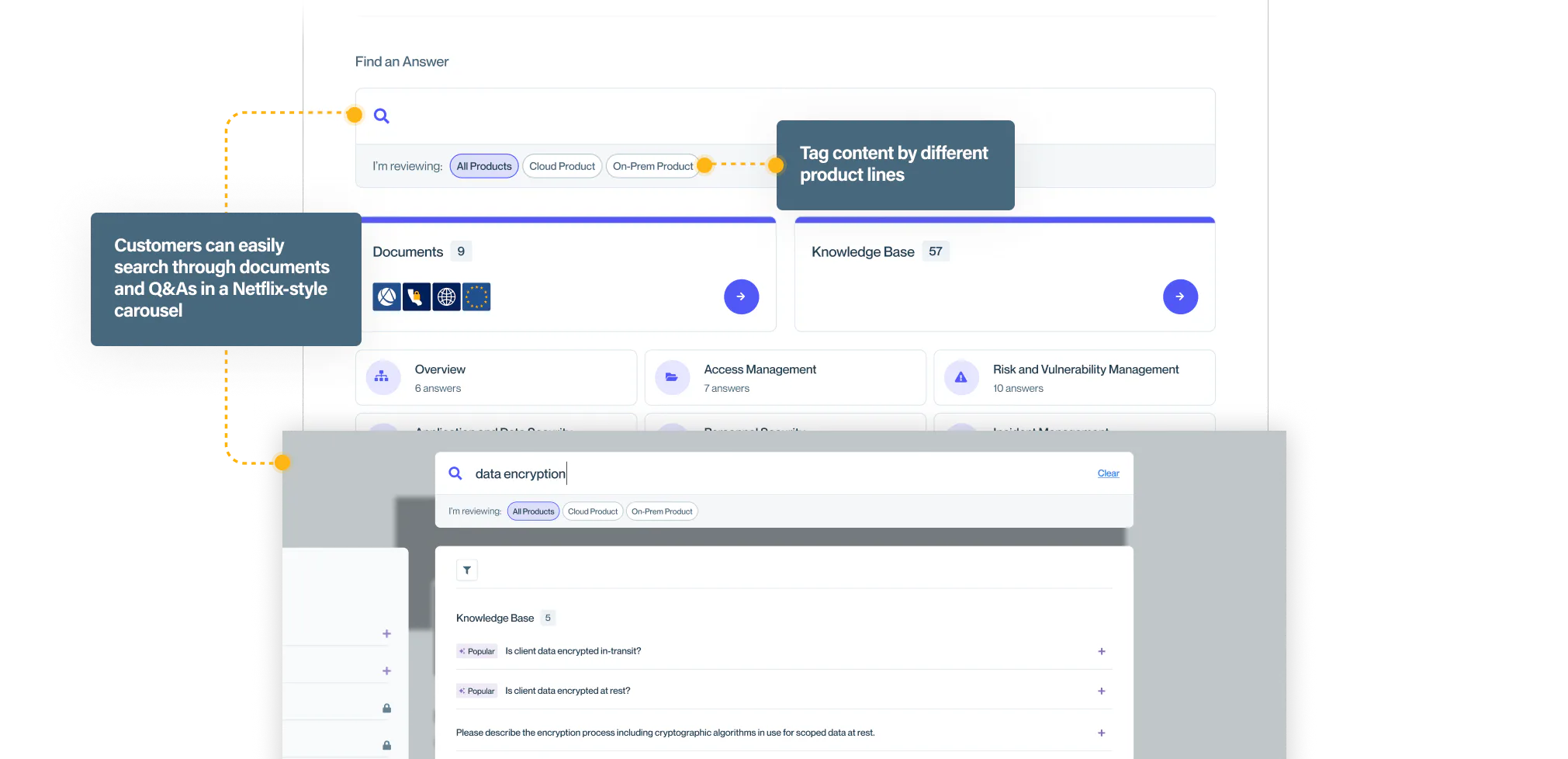Click the Popular tag on the in-transit question

tap(476, 652)
